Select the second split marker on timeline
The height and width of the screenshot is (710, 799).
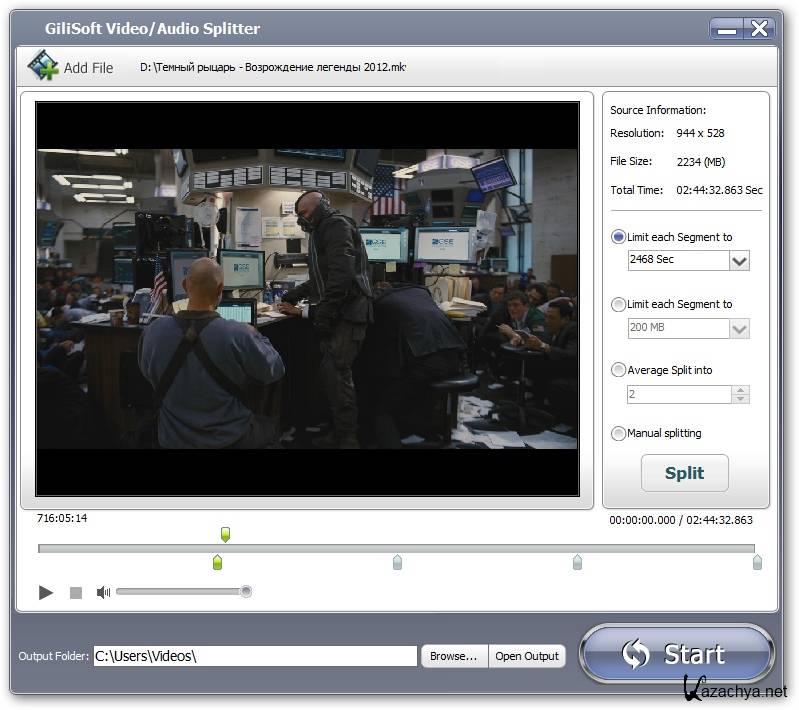(397, 563)
